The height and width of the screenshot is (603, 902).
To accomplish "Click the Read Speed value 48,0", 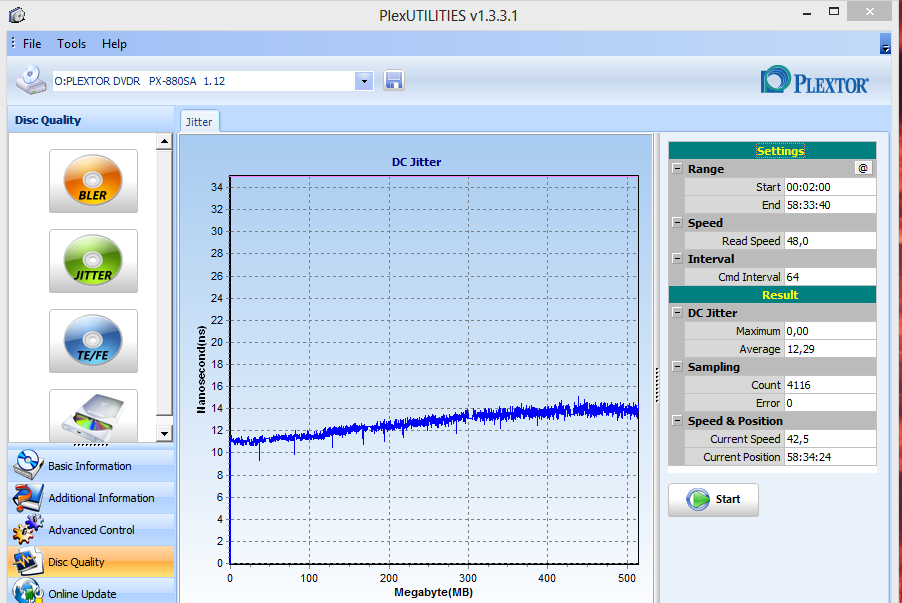I will [x=830, y=241].
